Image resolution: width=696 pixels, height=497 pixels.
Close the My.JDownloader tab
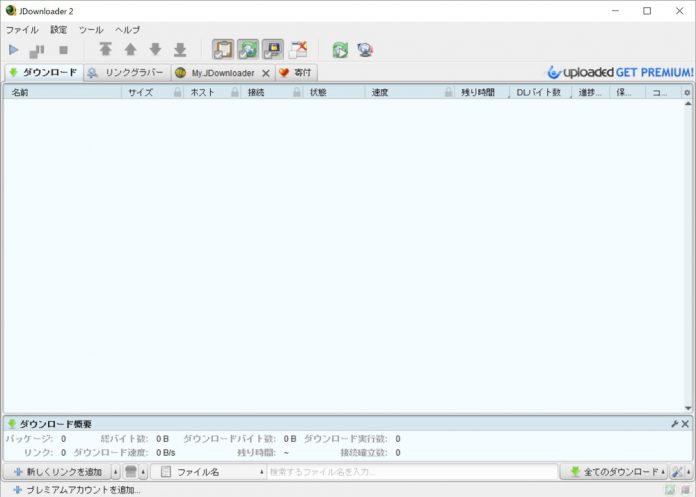[265, 73]
